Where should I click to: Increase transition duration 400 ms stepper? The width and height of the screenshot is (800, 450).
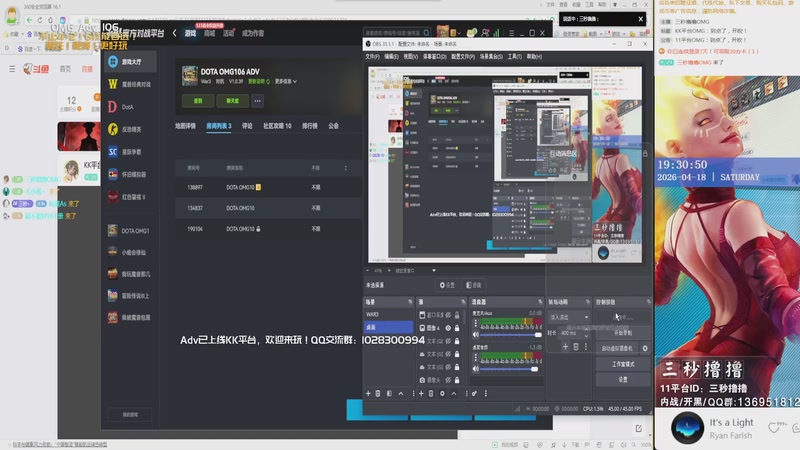(586, 331)
